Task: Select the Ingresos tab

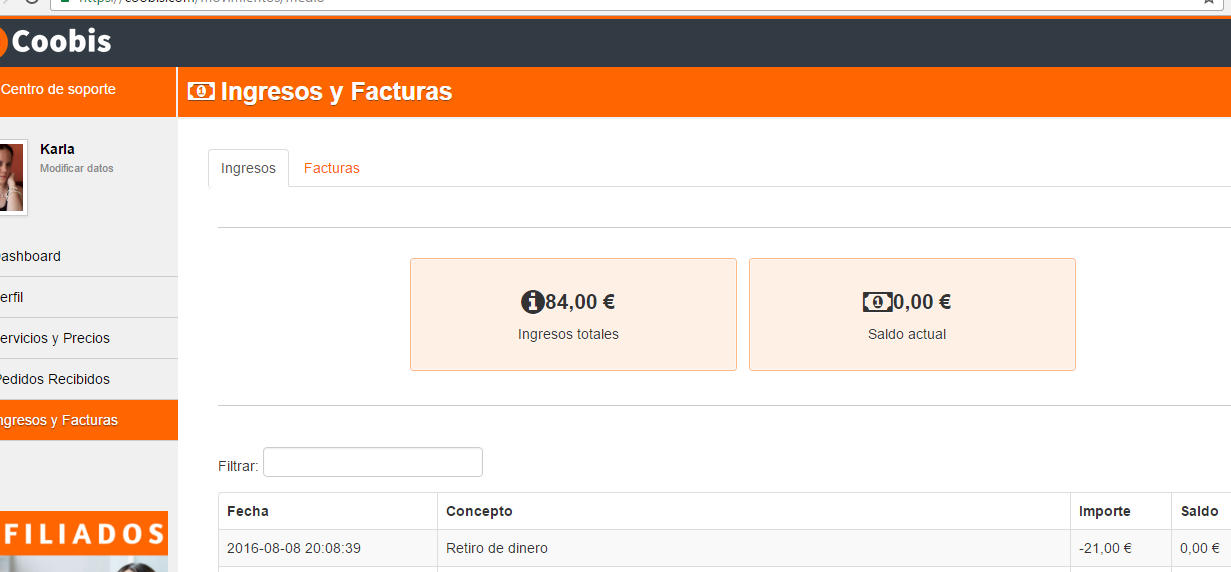Action: pos(248,168)
